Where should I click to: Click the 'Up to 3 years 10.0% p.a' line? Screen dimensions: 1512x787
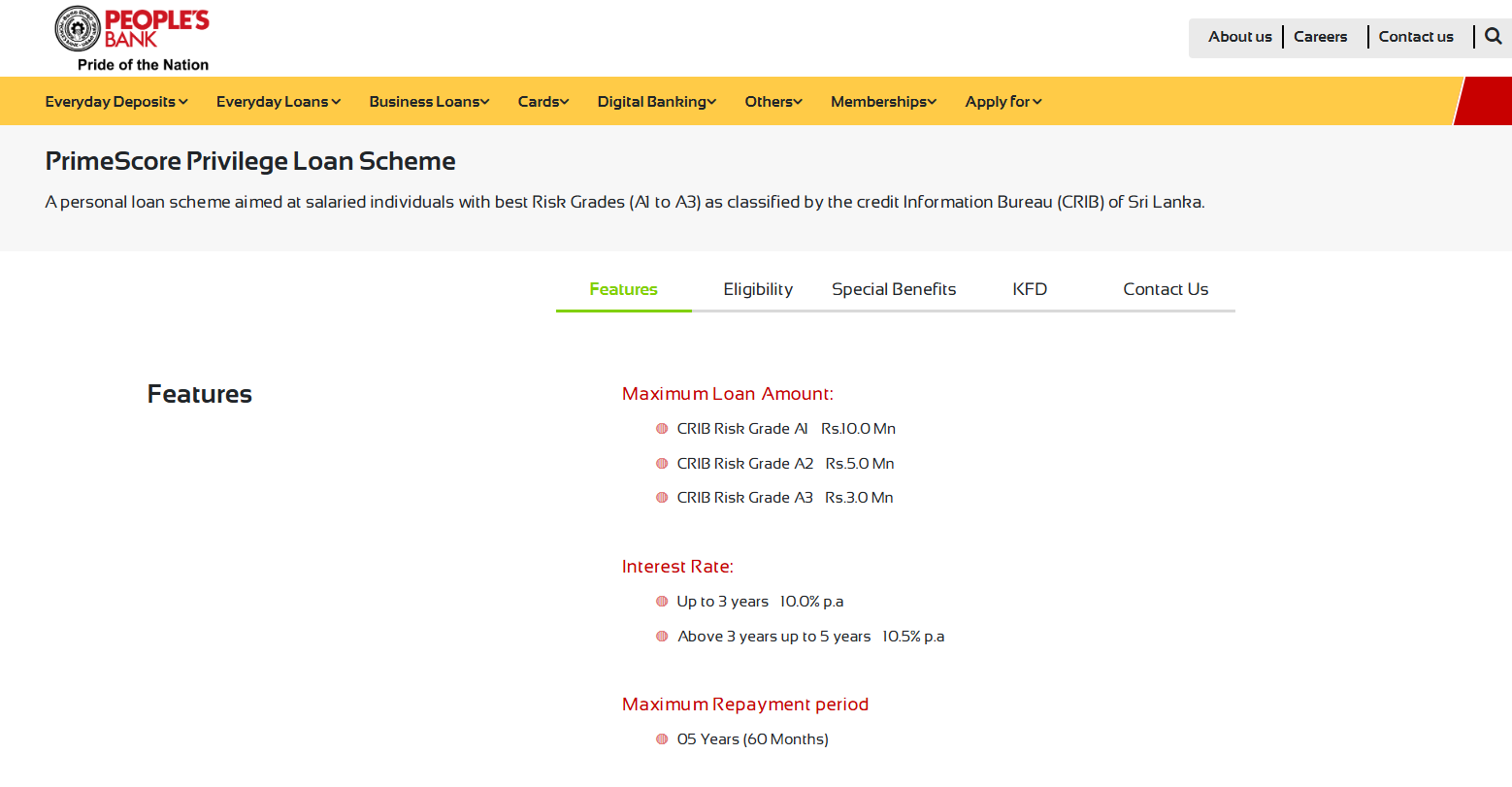tap(760, 602)
